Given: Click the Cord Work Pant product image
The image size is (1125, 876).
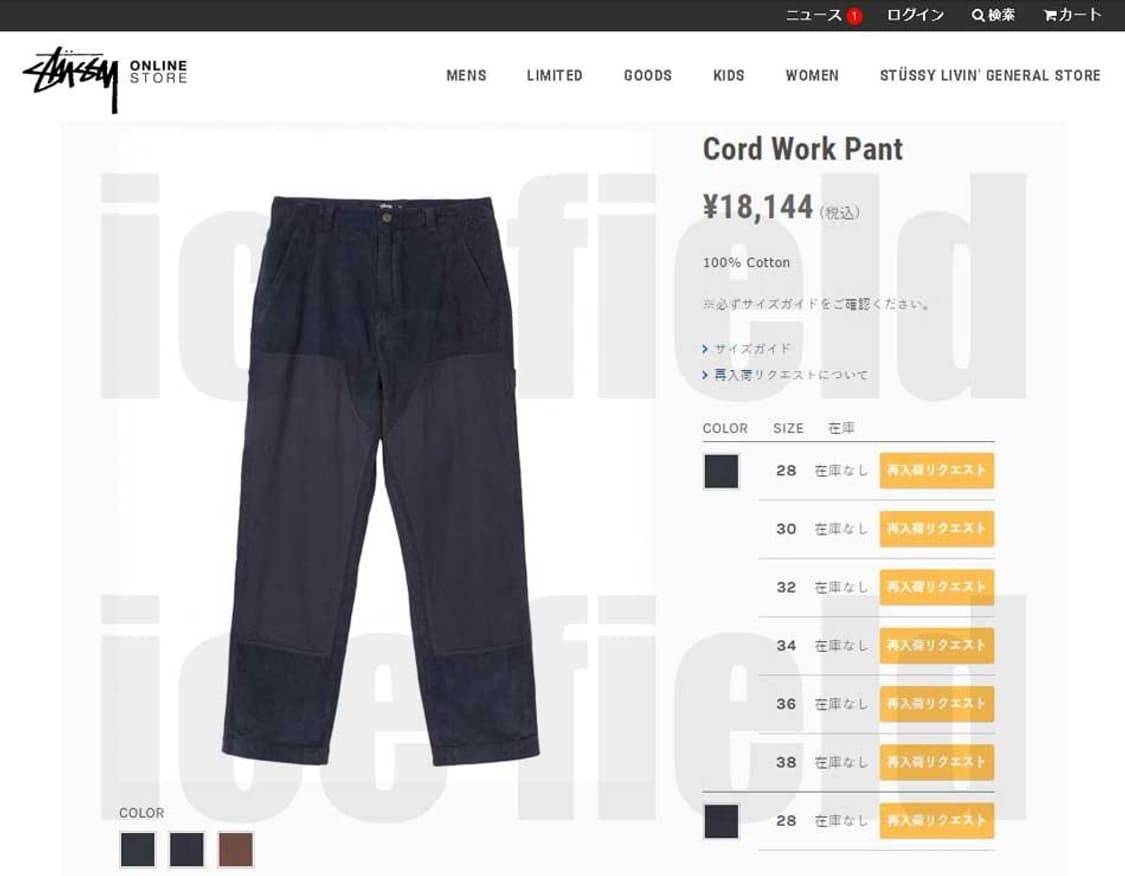Looking at the screenshot, I should pos(381,479).
